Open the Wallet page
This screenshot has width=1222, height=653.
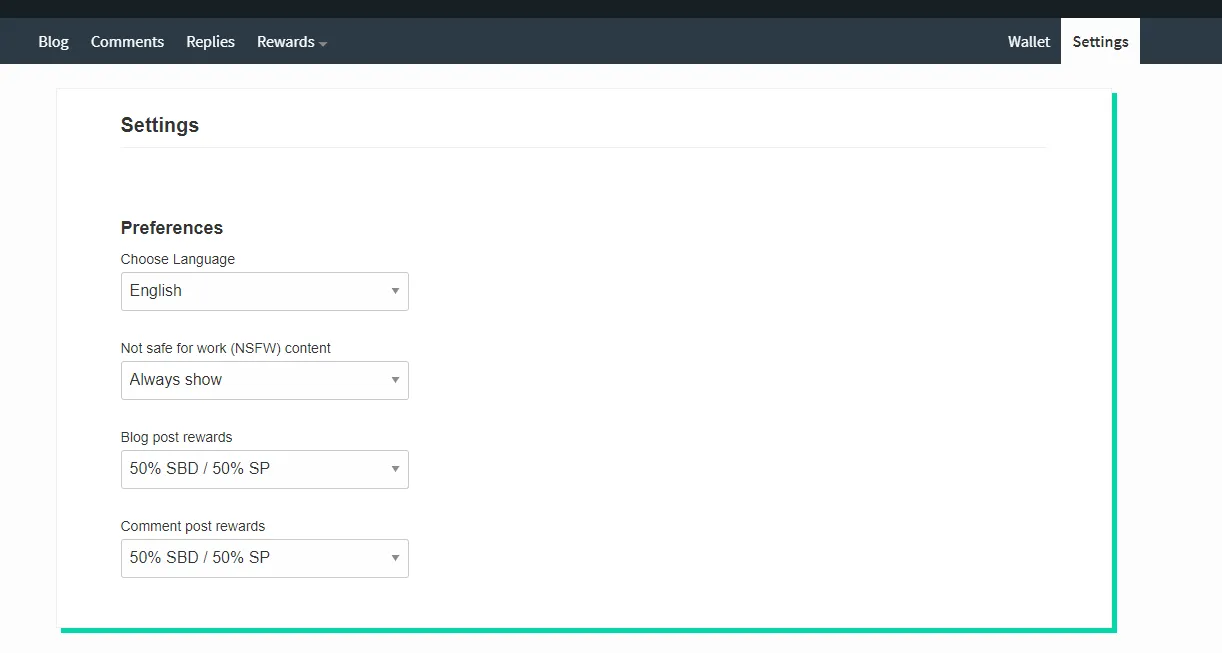point(1029,42)
